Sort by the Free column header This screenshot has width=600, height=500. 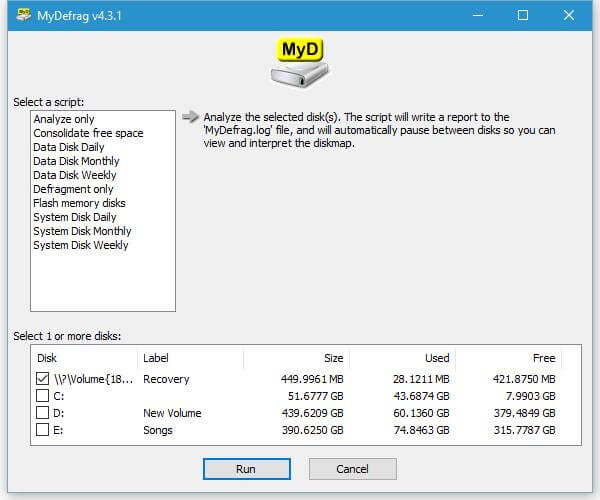[x=509, y=358]
